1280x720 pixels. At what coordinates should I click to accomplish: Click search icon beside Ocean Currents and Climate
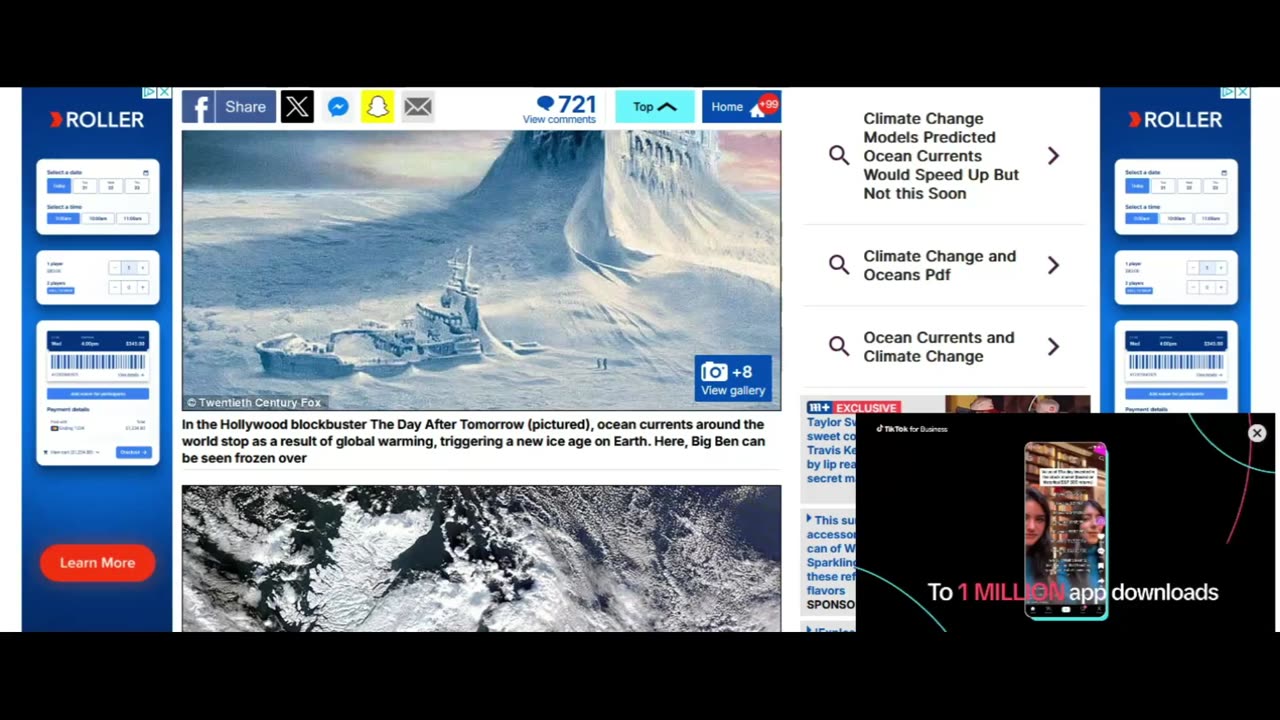coord(839,347)
